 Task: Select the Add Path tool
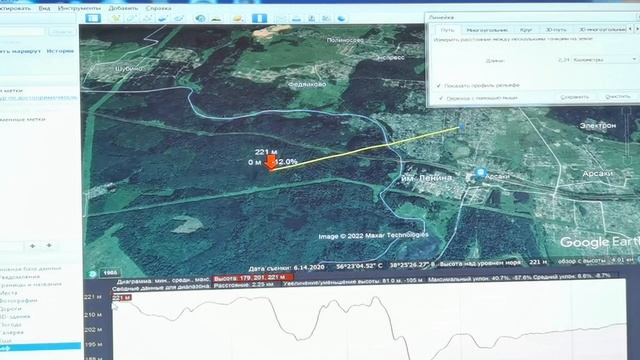click(x=147, y=18)
